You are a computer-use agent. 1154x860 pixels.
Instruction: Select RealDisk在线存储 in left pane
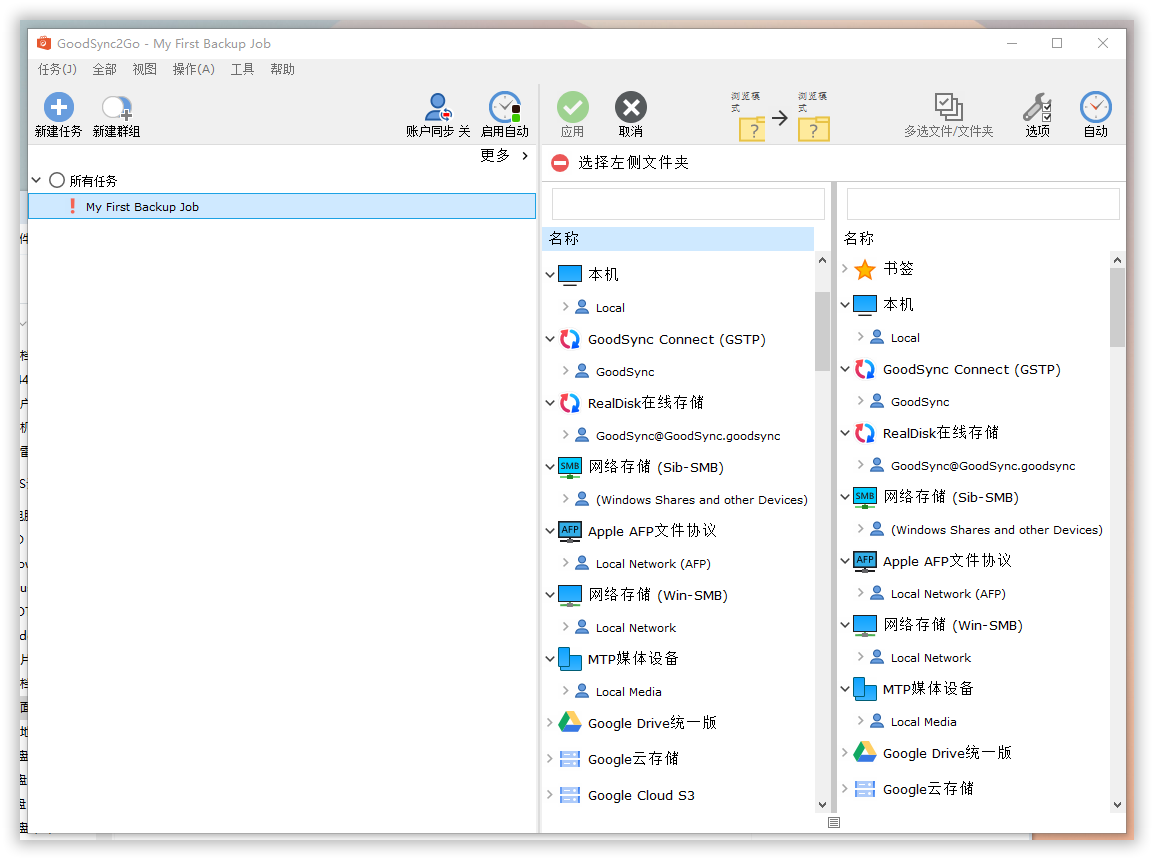(x=645, y=403)
